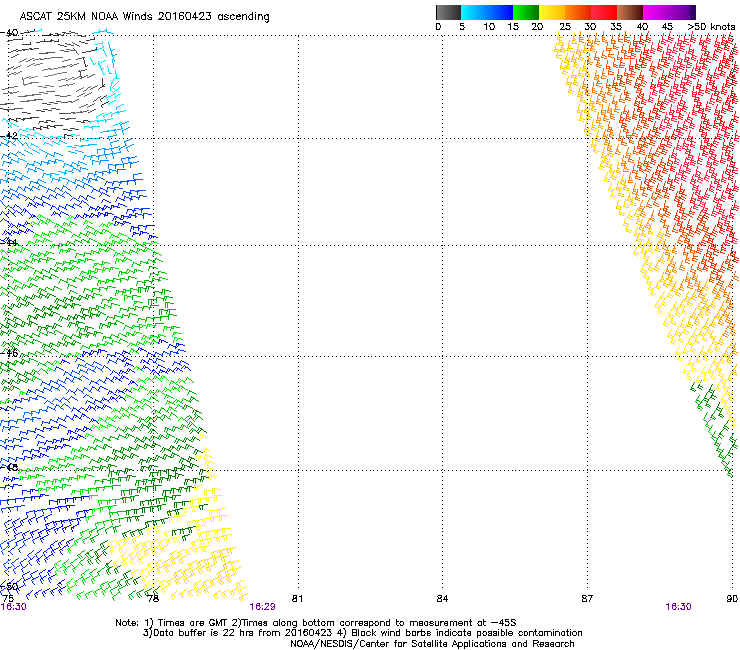Click the longitude label 81
Viewport: 740px width, 650px height.
pyautogui.click(x=297, y=599)
